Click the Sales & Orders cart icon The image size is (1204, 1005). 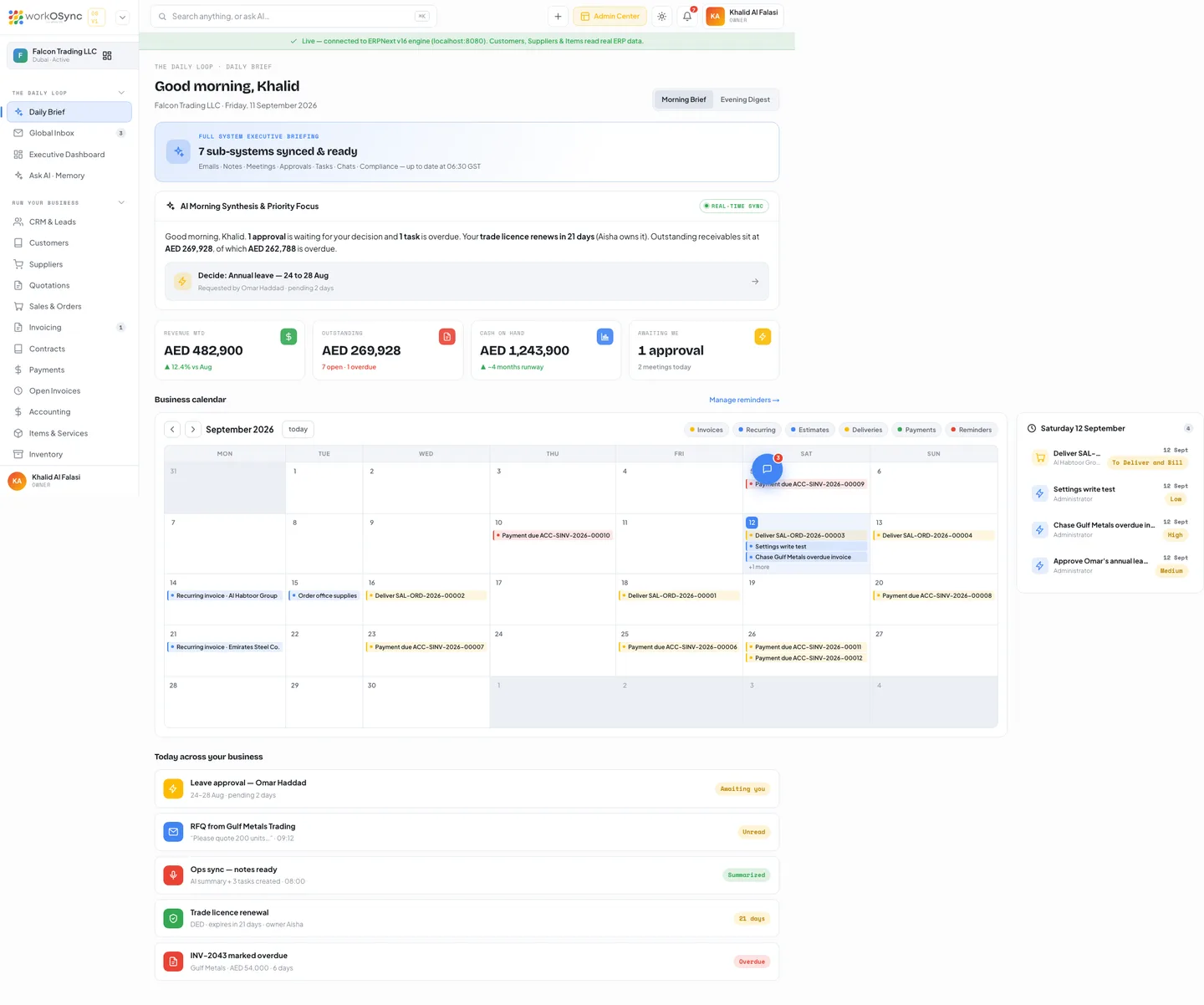point(18,306)
